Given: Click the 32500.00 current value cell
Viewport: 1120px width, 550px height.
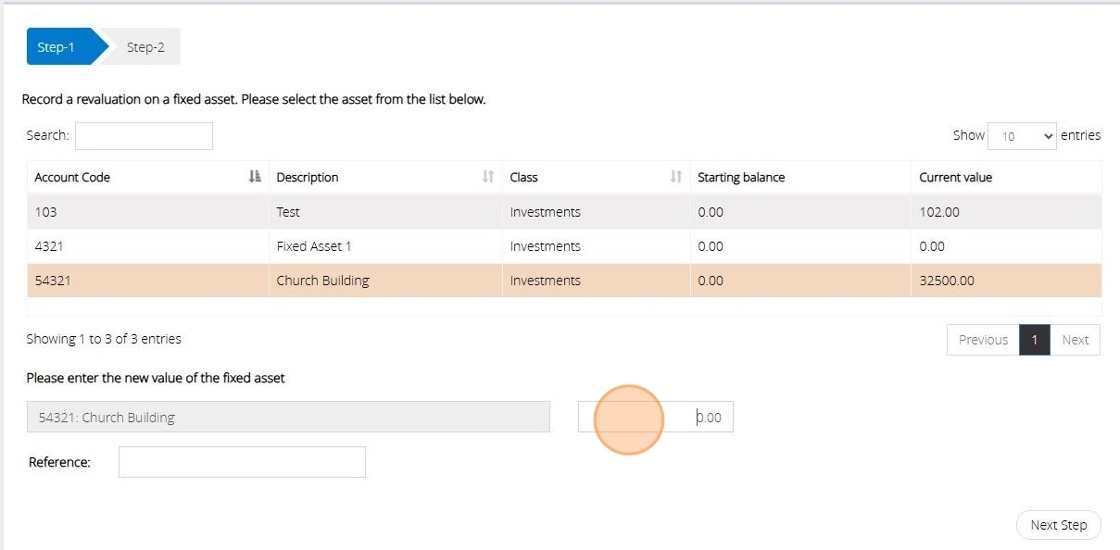Looking at the screenshot, I should [x=946, y=281].
